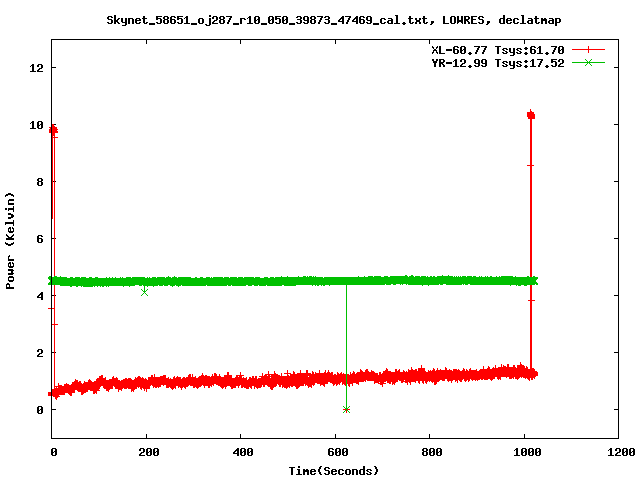This screenshot has height=480, width=640.
Task: Click the Time(Seconds) axis label
Action: (333, 471)
